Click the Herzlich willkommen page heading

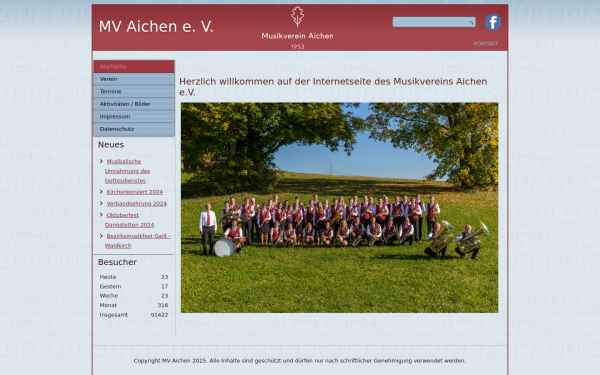pyautogui.click(x=333, y=87)
